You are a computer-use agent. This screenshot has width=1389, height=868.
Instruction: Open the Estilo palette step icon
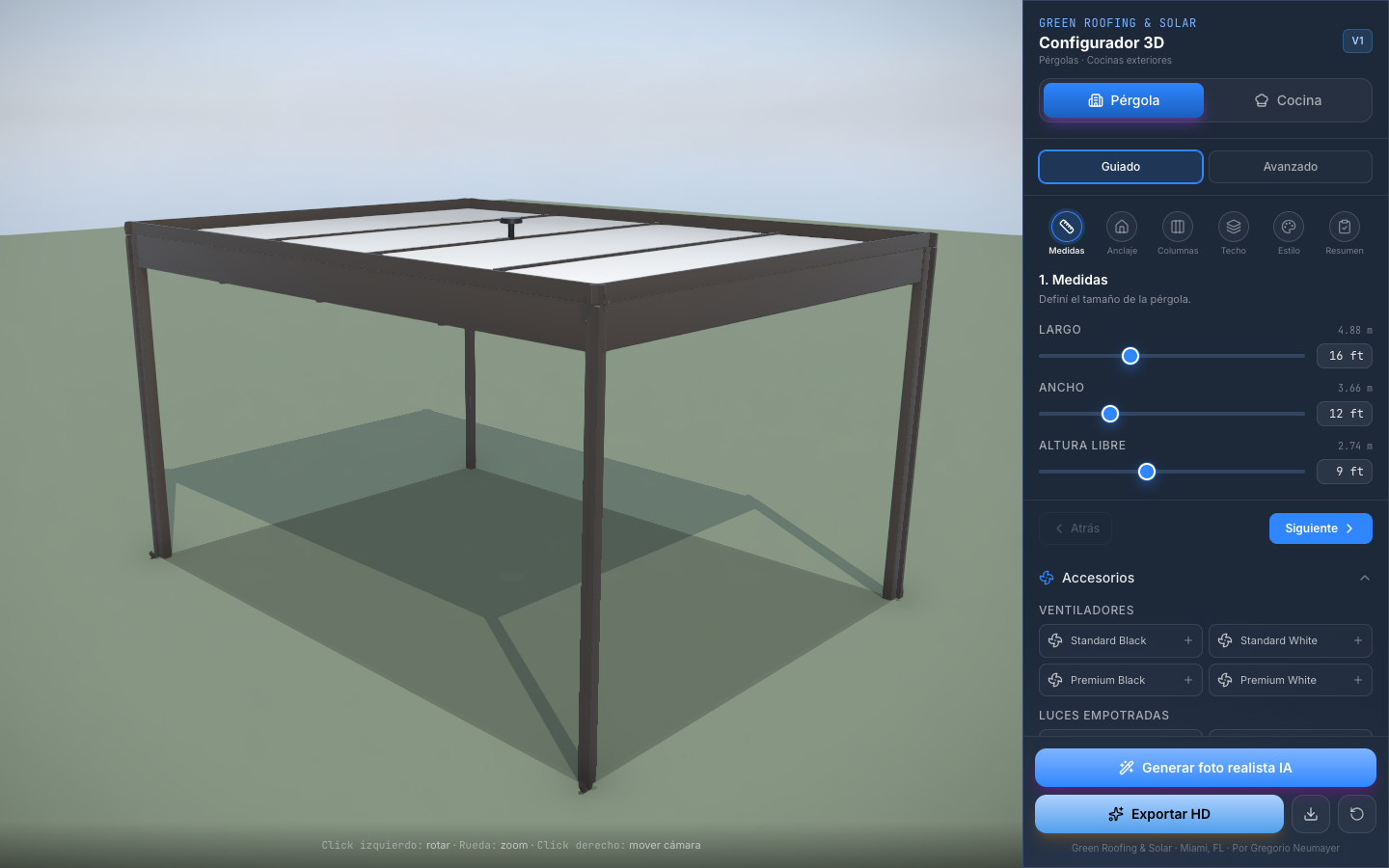[x=1289, y=228]
